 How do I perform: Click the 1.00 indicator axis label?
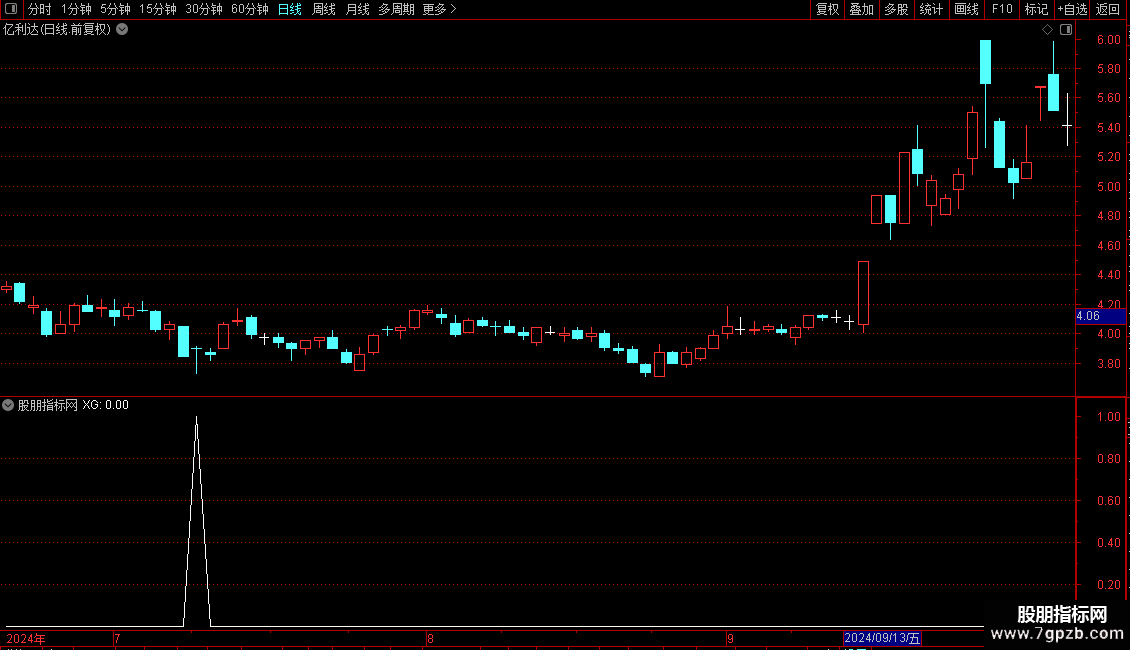[1108, 417]
